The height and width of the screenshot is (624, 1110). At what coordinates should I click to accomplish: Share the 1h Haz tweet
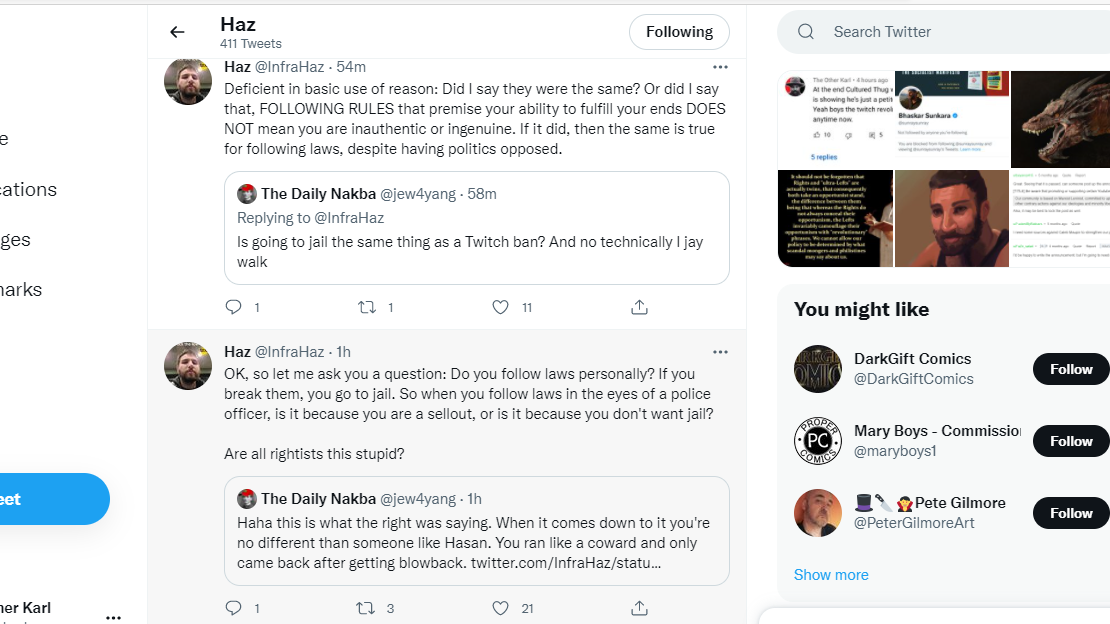[x=639, y=608]
